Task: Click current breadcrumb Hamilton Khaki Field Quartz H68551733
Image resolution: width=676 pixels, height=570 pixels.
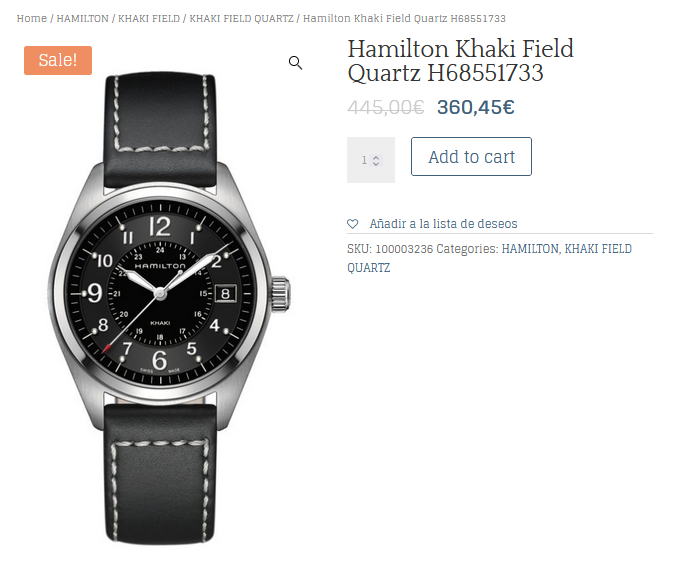Action: [404, 19]
